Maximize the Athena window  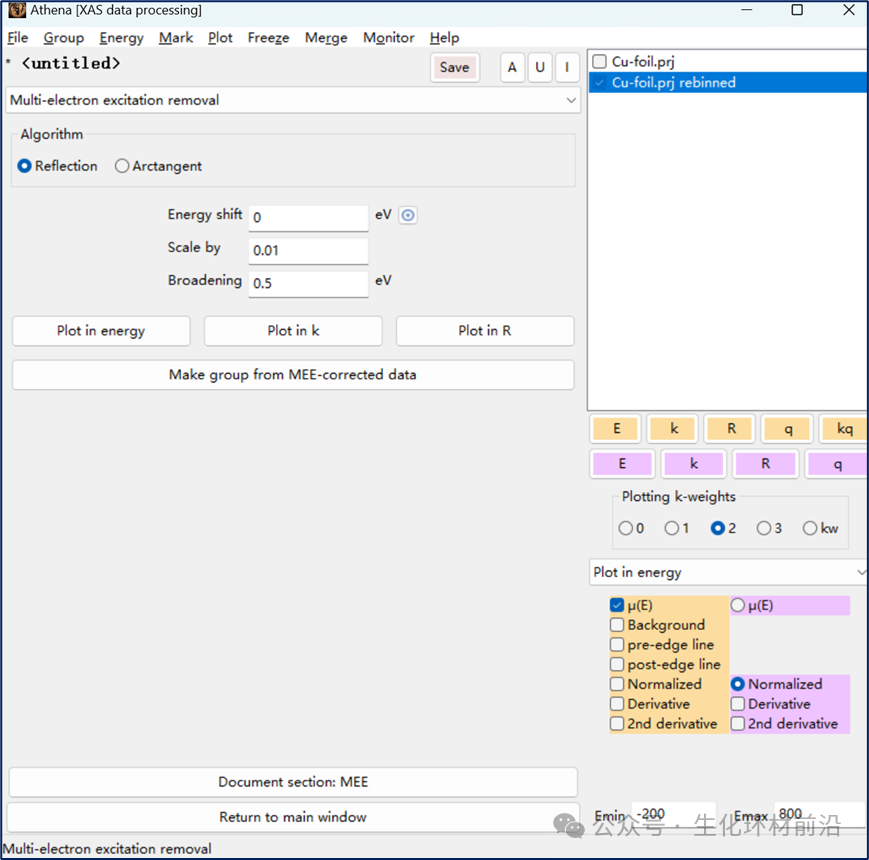(x=797, y=10)
